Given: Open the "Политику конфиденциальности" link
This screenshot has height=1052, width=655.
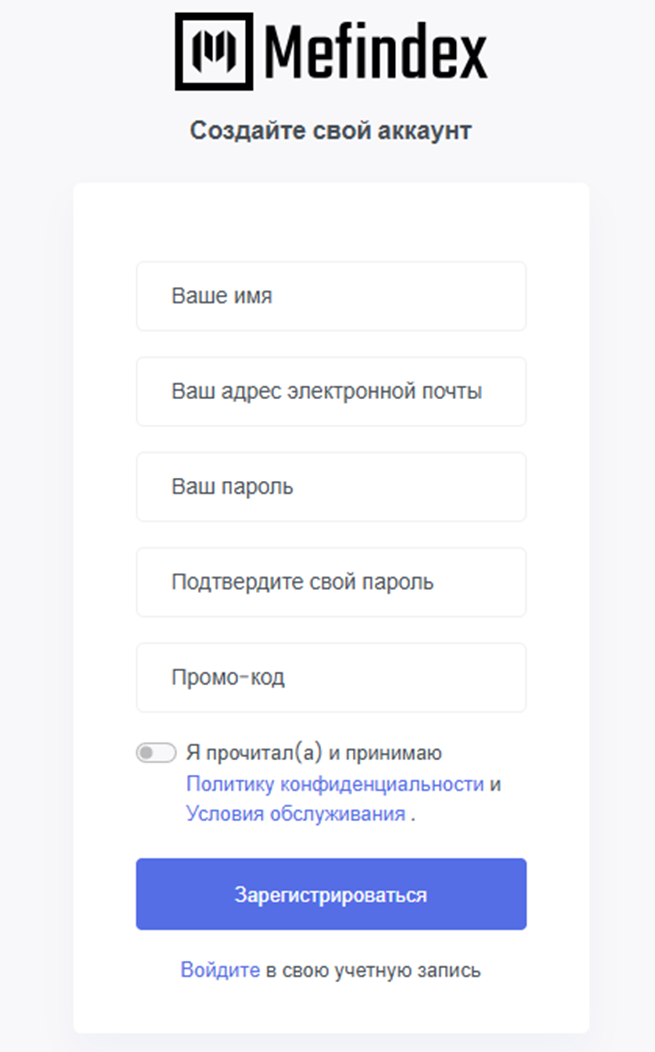Looking at the screenshot, I should (x=335, y=784).
